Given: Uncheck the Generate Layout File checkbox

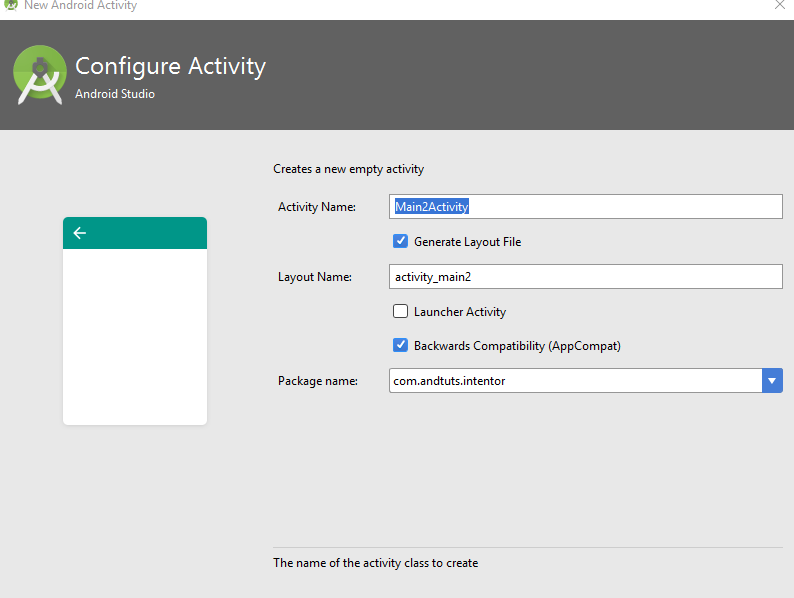Looking at the screenshot, I should click(401, 241).
